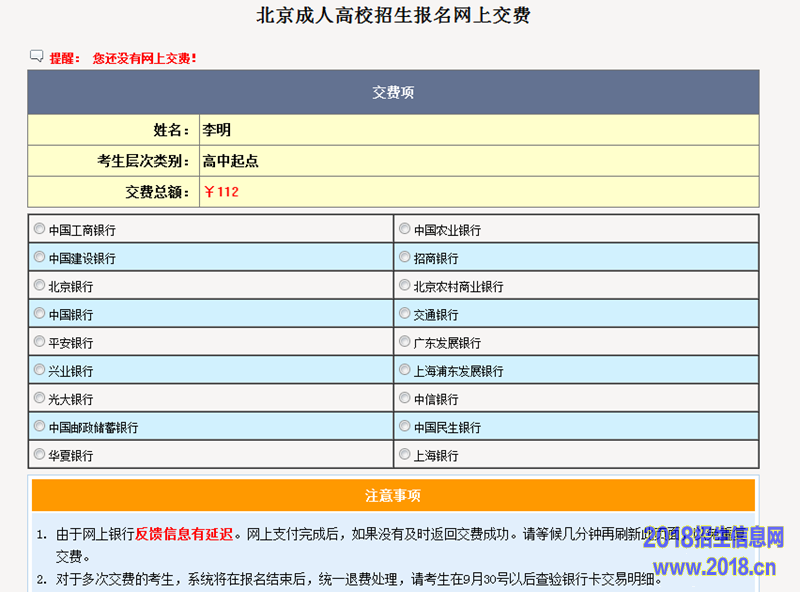Pick 交通银行 as payment method
Screen dimensions: 800x592
point(405,313)
